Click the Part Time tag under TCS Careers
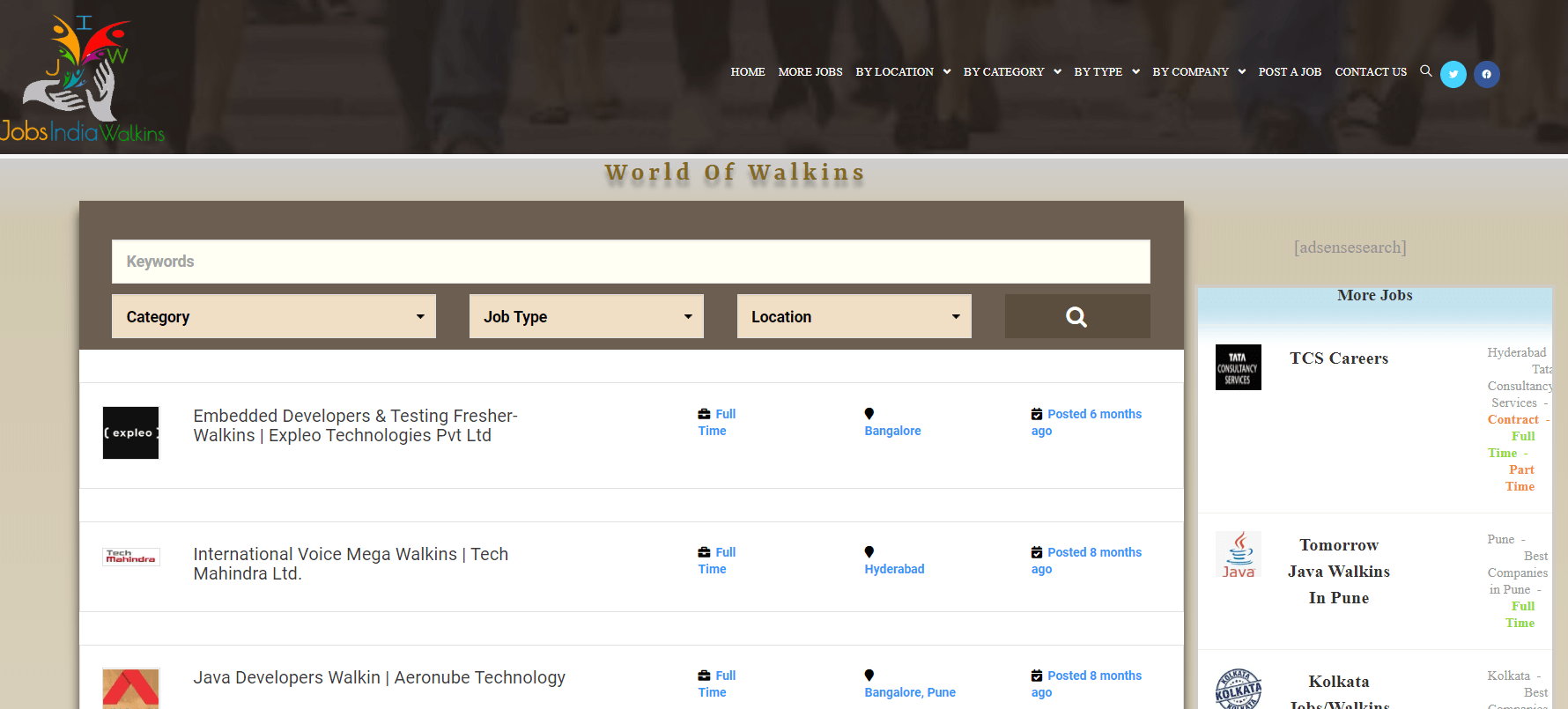 click(x=1520, y=478)
